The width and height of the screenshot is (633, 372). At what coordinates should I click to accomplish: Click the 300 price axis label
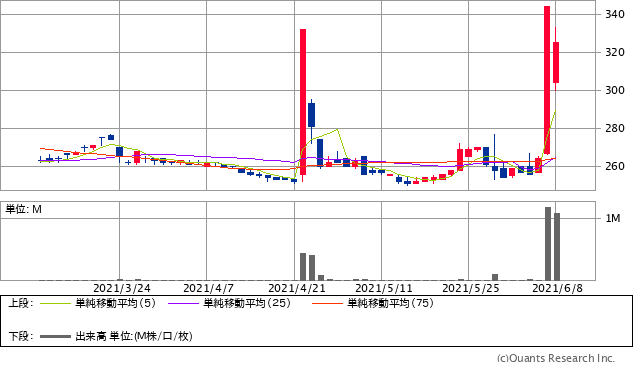pyautogui.click(x=615, y=90)
